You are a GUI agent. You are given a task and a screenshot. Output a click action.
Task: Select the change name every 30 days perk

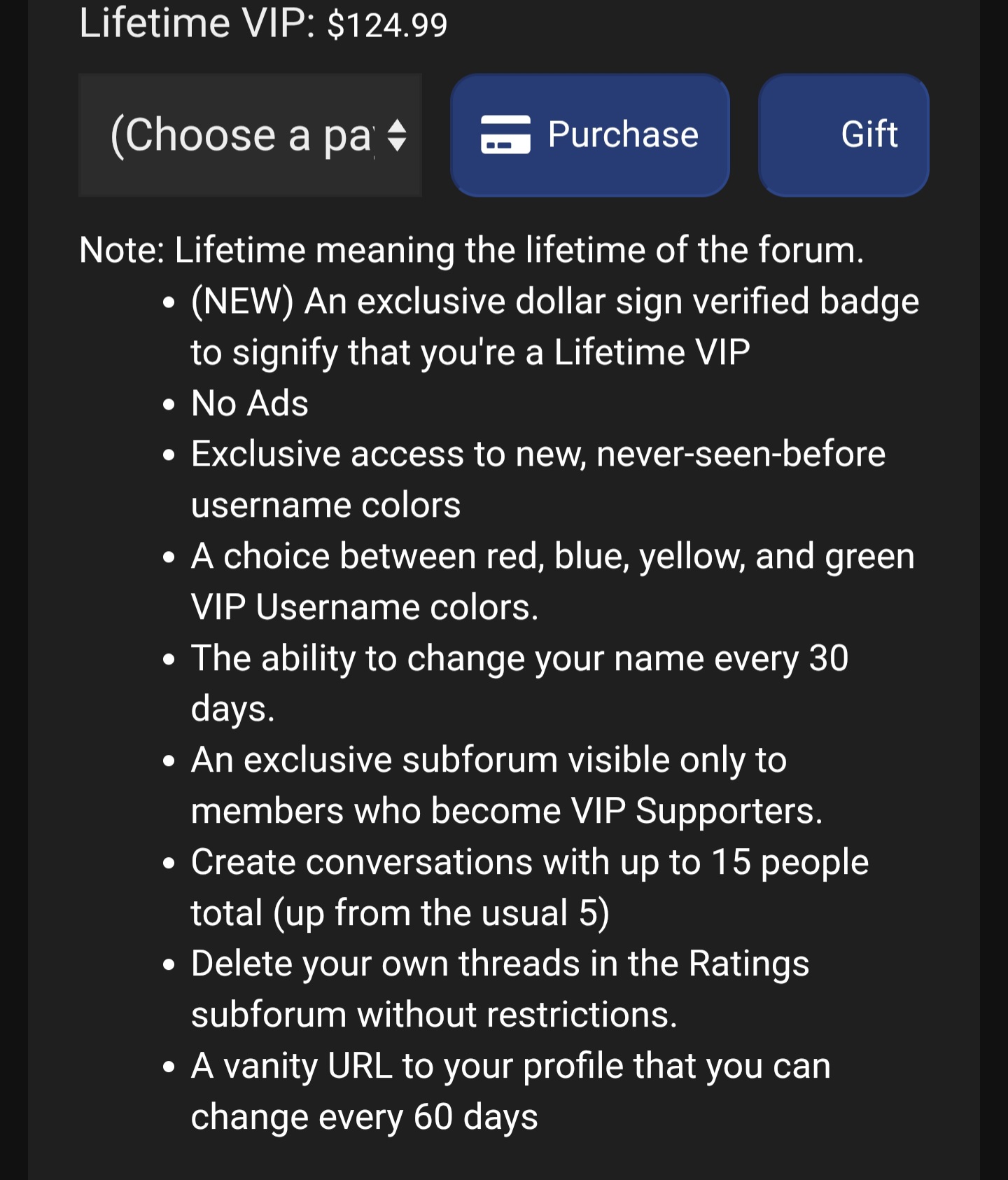[x=519, y=683]
